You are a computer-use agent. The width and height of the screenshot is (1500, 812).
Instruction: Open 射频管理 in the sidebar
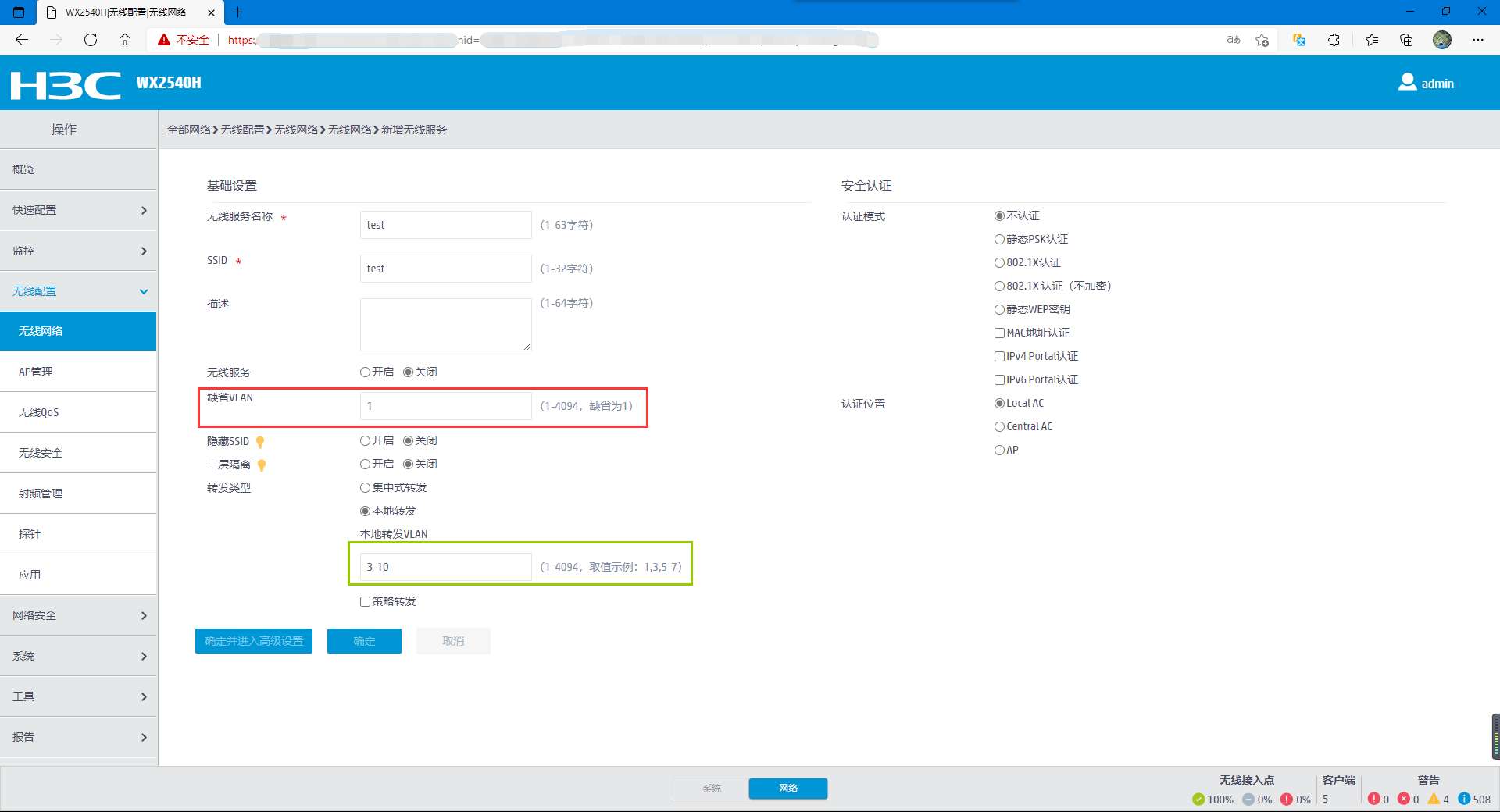tap(78, 493)
